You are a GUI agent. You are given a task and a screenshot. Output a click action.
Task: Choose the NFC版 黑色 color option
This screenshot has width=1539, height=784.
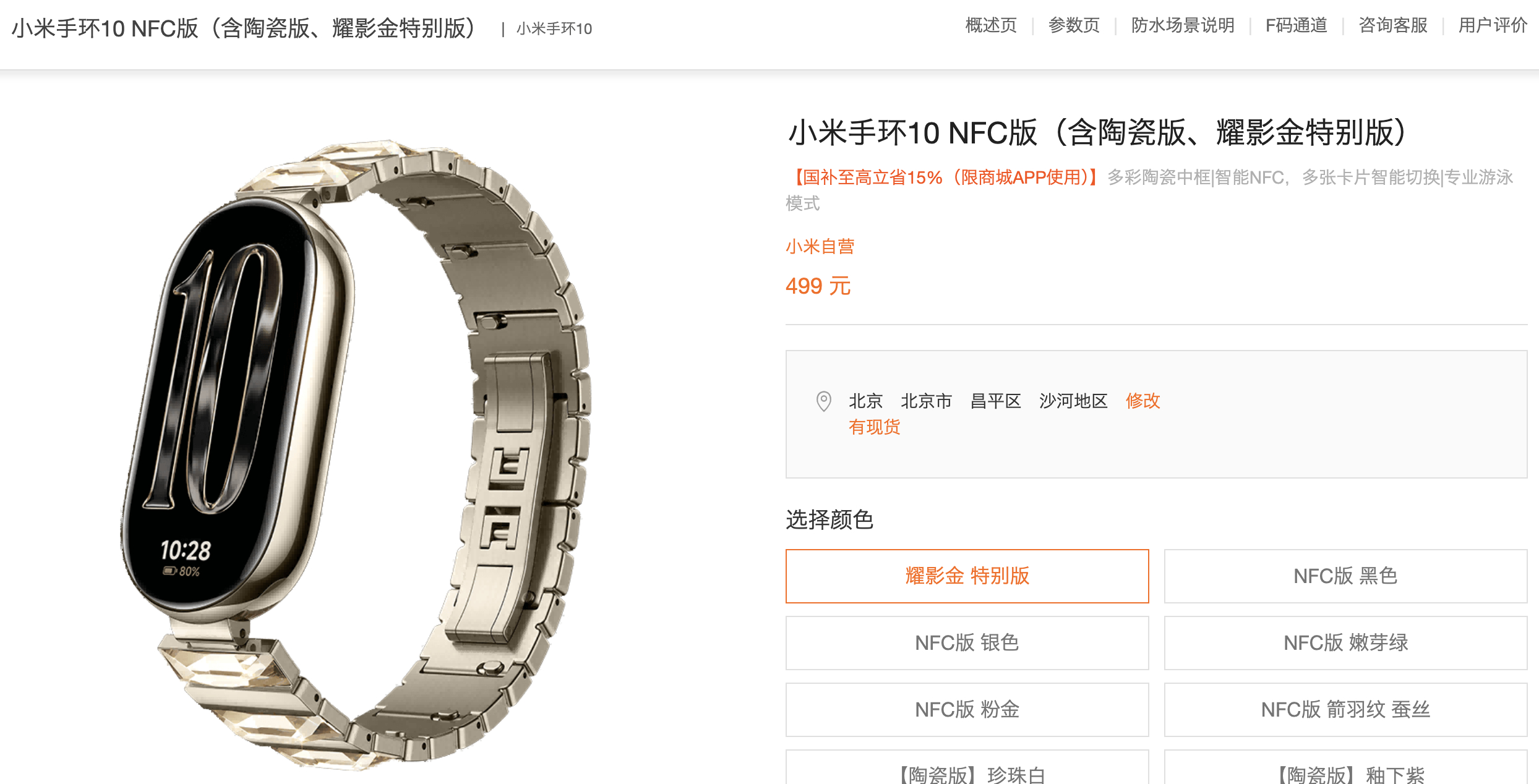[x=1345, y=576]
